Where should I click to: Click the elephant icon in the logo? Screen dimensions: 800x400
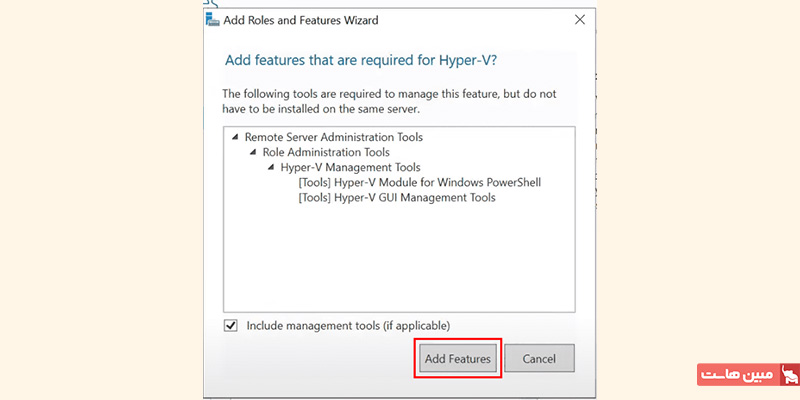[x=790, y=374]
